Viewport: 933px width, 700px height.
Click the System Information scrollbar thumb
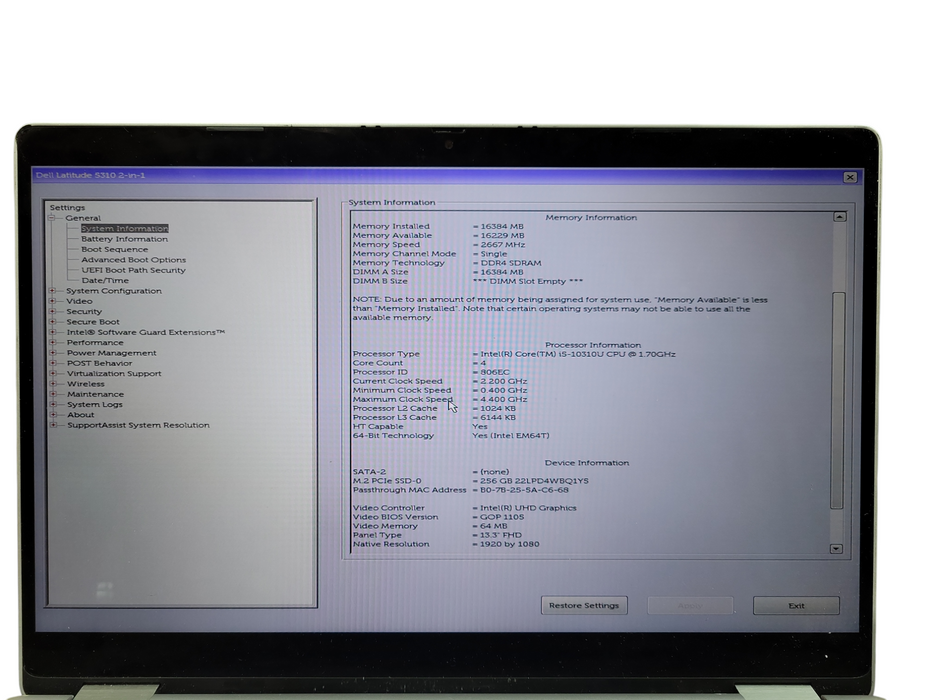point(838,400)
